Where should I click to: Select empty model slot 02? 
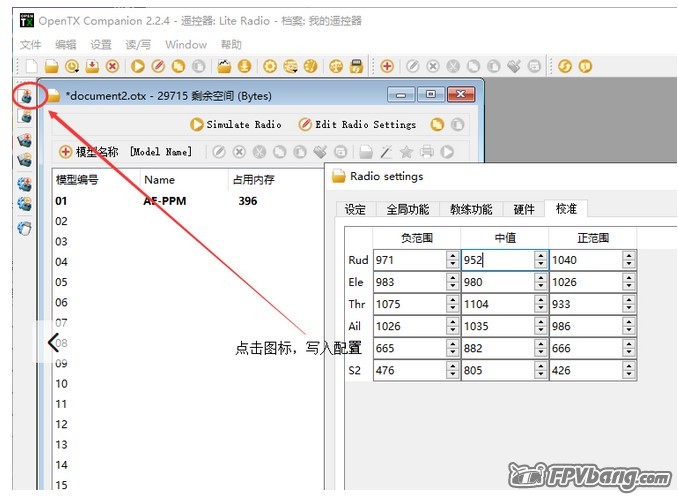188,221
